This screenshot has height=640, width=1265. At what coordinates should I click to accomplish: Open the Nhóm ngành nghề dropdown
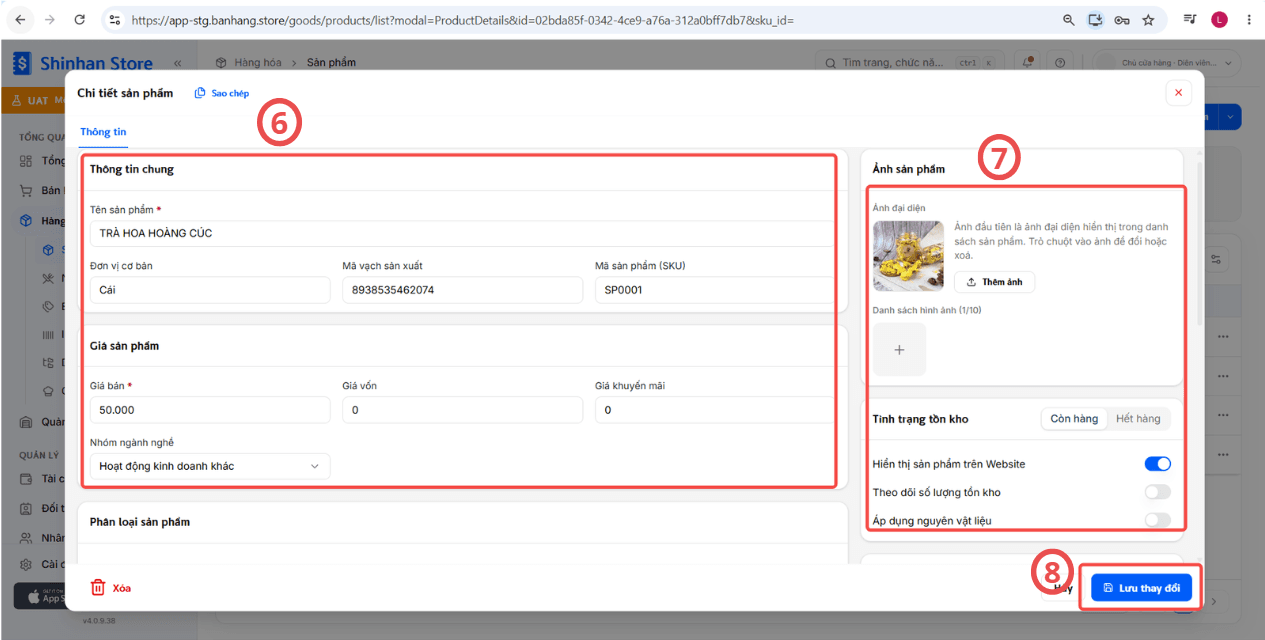[209, 466]
